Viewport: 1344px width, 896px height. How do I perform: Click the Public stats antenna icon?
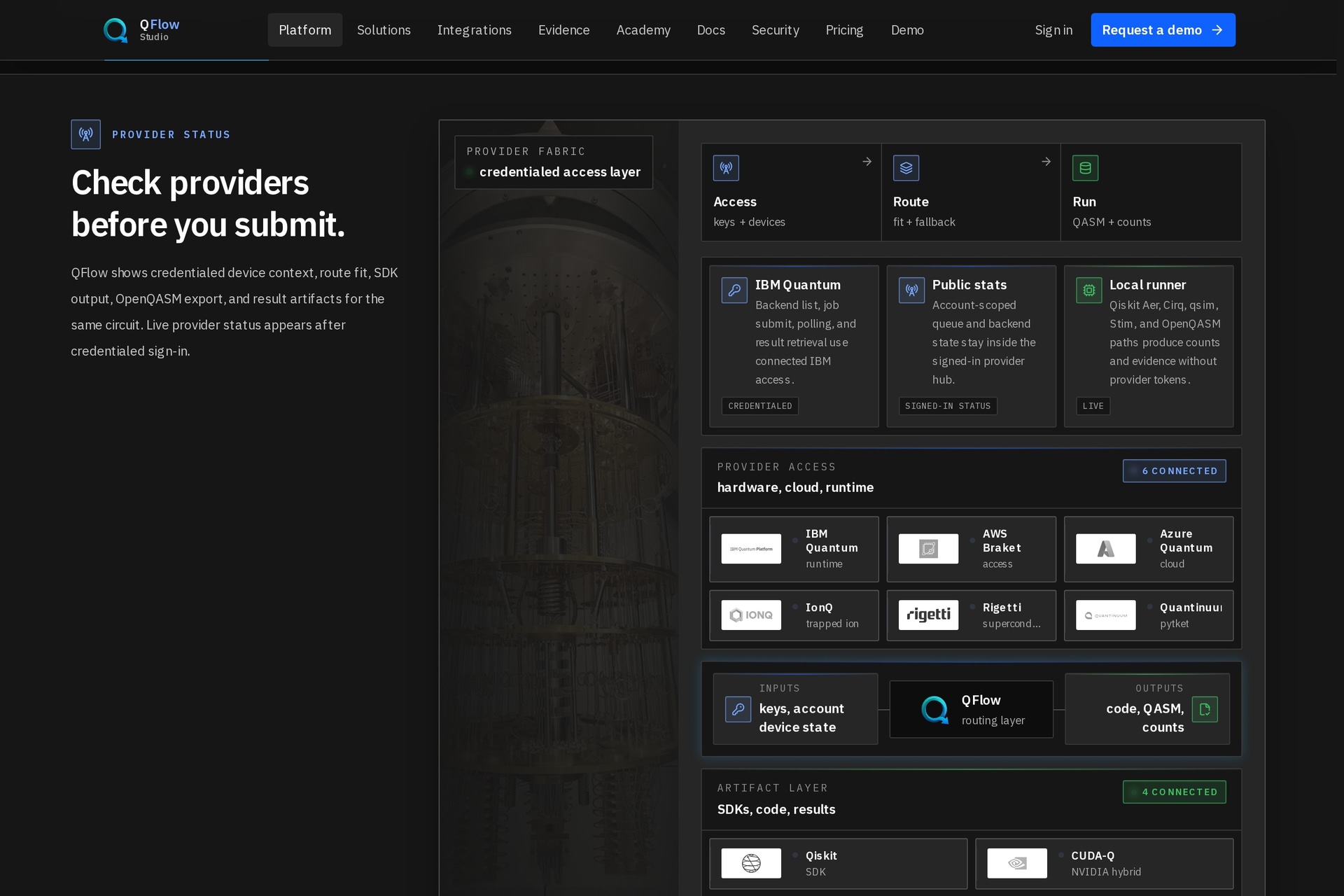pyautogui.click(x=911, y=290)
